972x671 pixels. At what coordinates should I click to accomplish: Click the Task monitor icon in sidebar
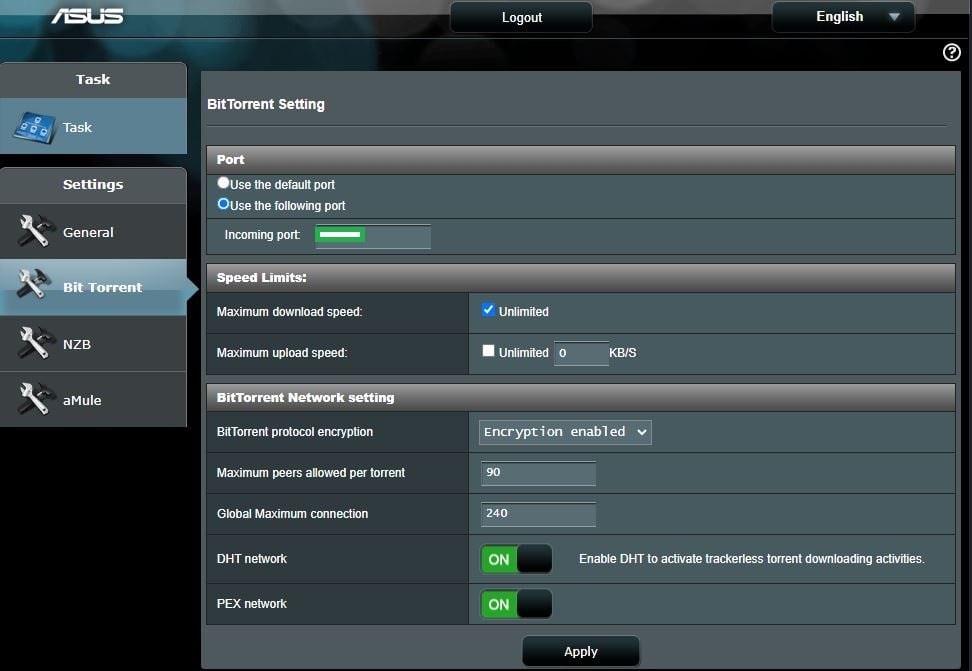(34, 127)
